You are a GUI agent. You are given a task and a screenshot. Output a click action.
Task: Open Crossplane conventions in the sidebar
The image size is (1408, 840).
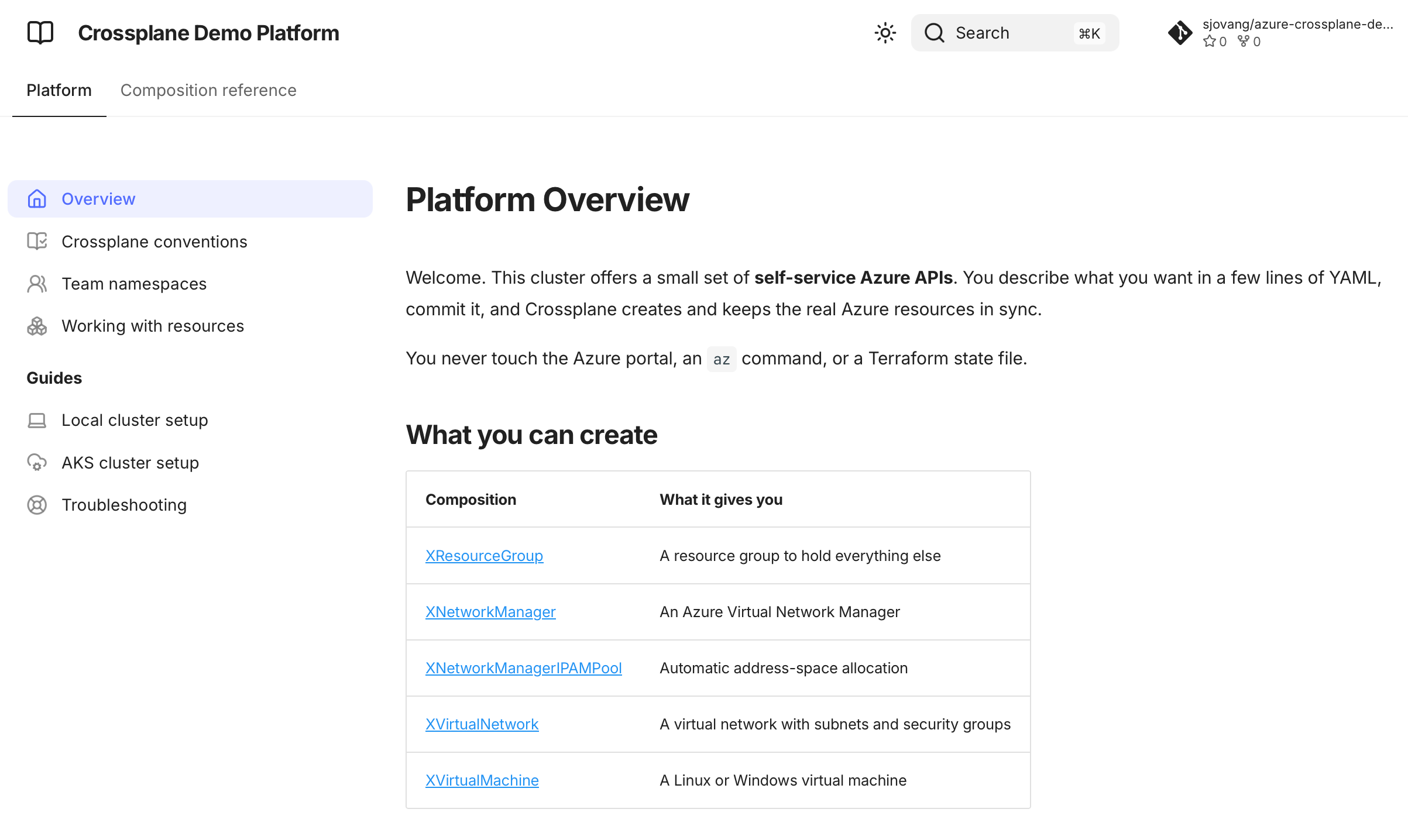coord(190,242)
